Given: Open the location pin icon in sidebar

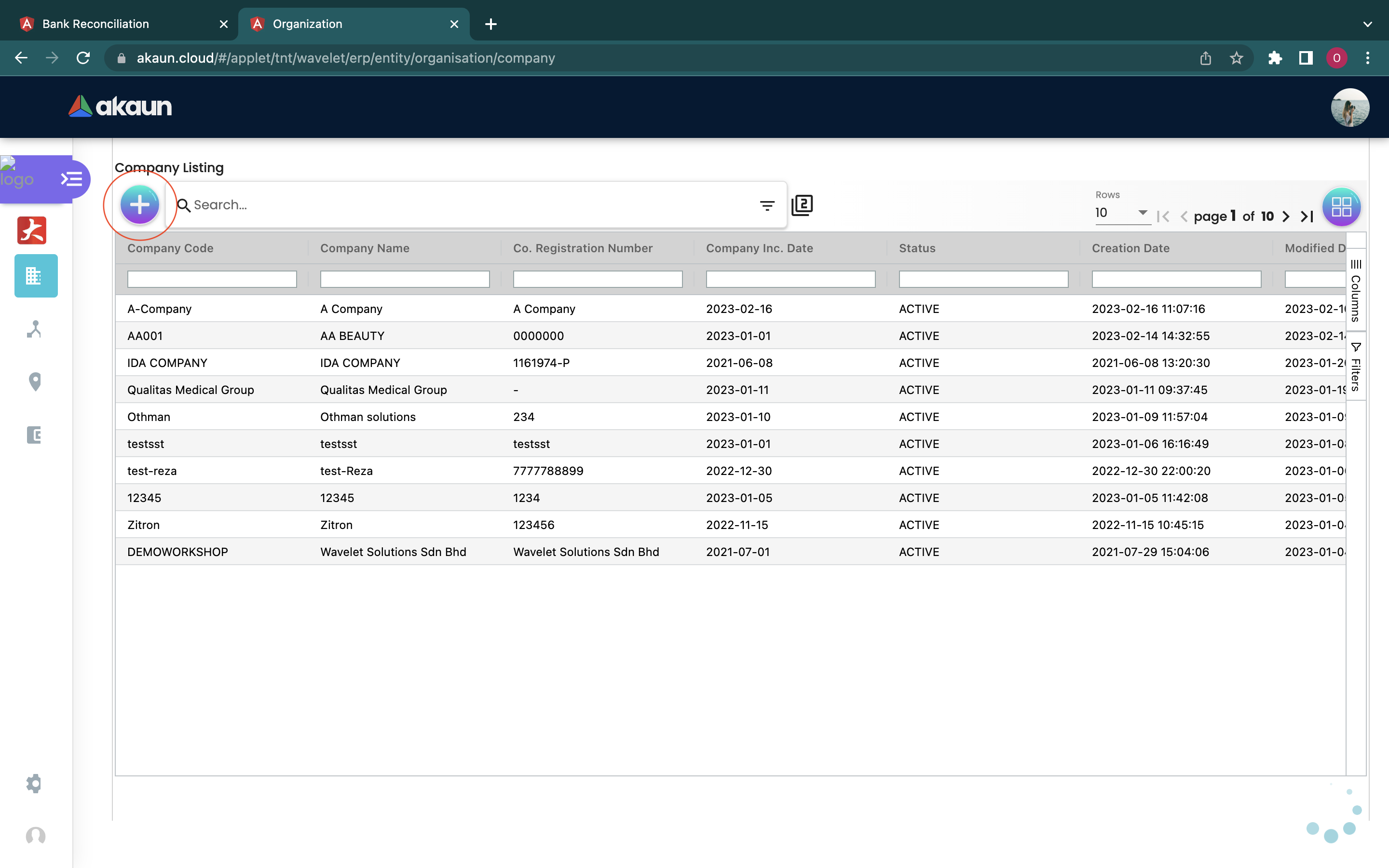Looking at the screenshot, I should 35,382.
